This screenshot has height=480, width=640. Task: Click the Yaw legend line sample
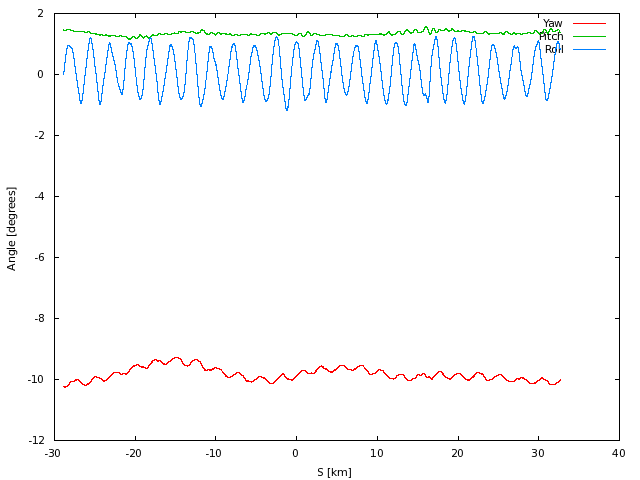tap(589, 23)
